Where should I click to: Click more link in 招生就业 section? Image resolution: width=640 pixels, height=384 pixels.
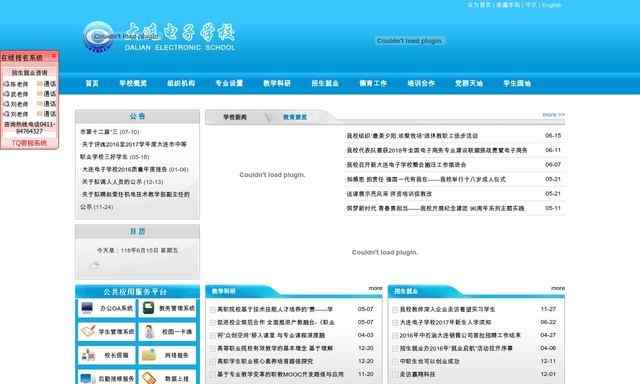pyautogui.click(x=558, y=288)
